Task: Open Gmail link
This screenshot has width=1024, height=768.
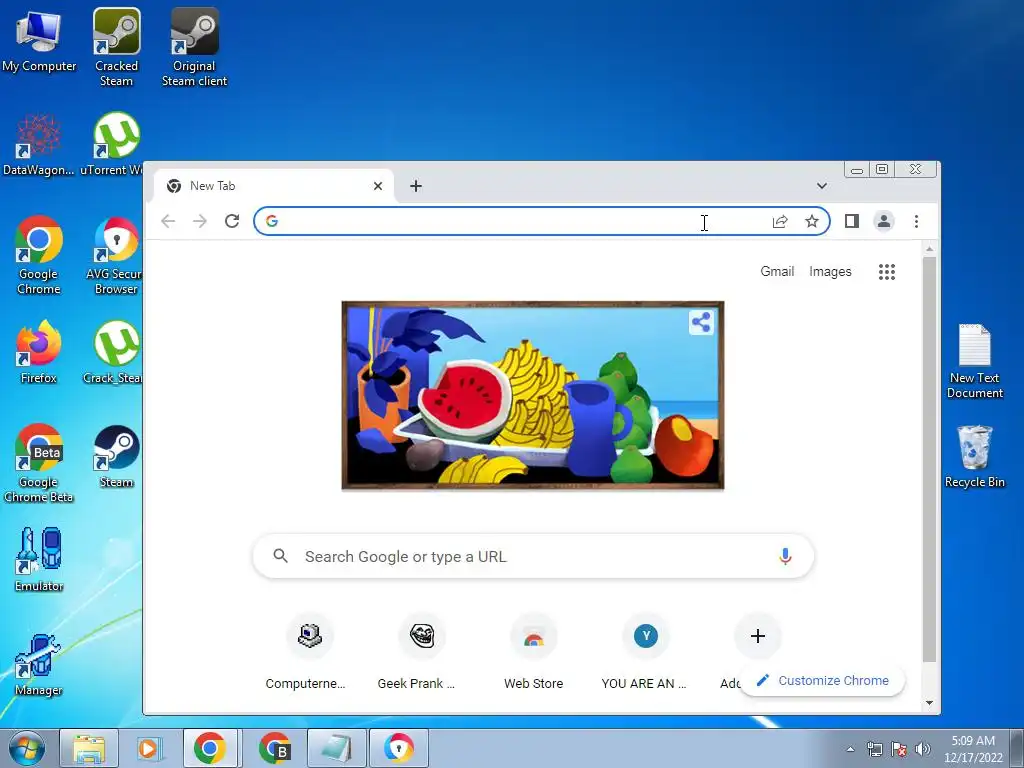Action: [x=776, y=272]
